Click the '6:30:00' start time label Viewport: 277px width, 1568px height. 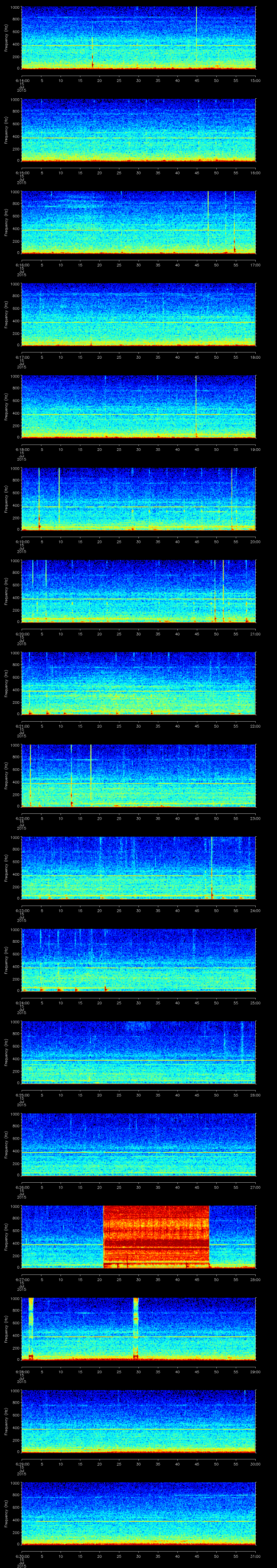[x=22, y=1556]
